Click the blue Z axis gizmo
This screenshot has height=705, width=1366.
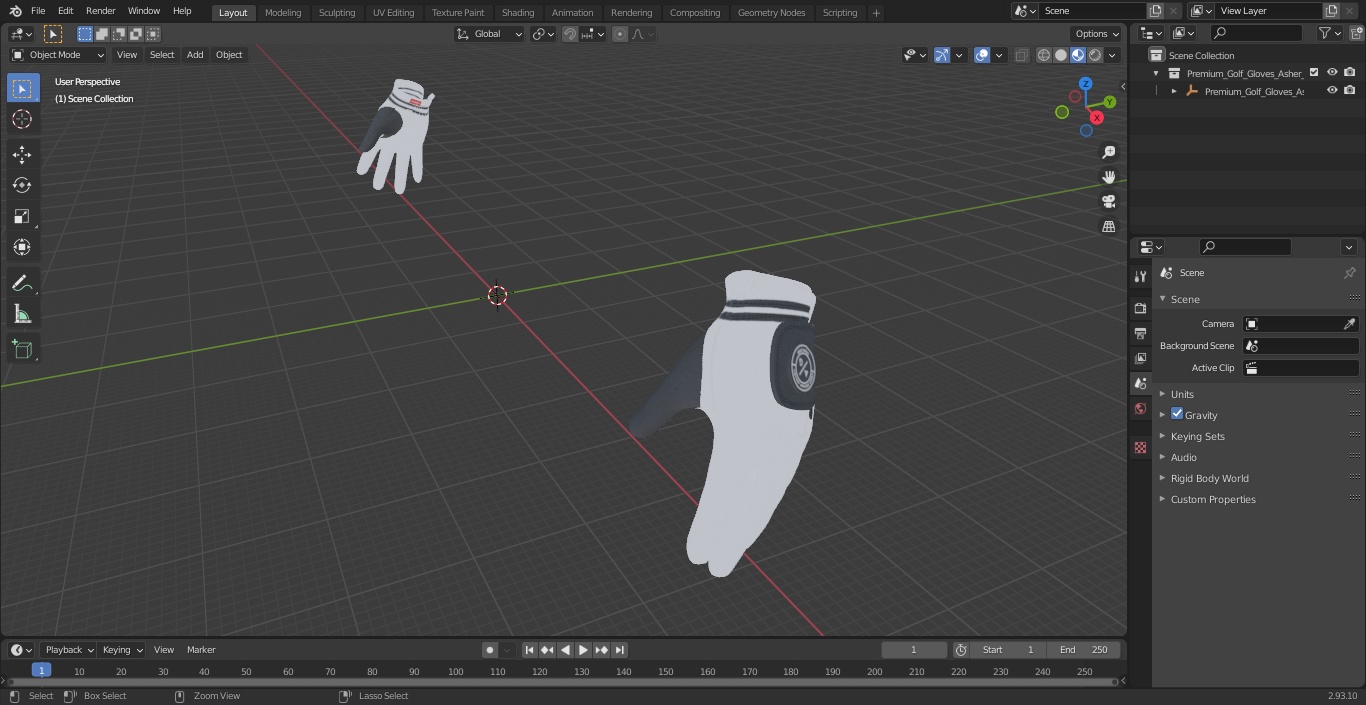tap(1085, 84)
